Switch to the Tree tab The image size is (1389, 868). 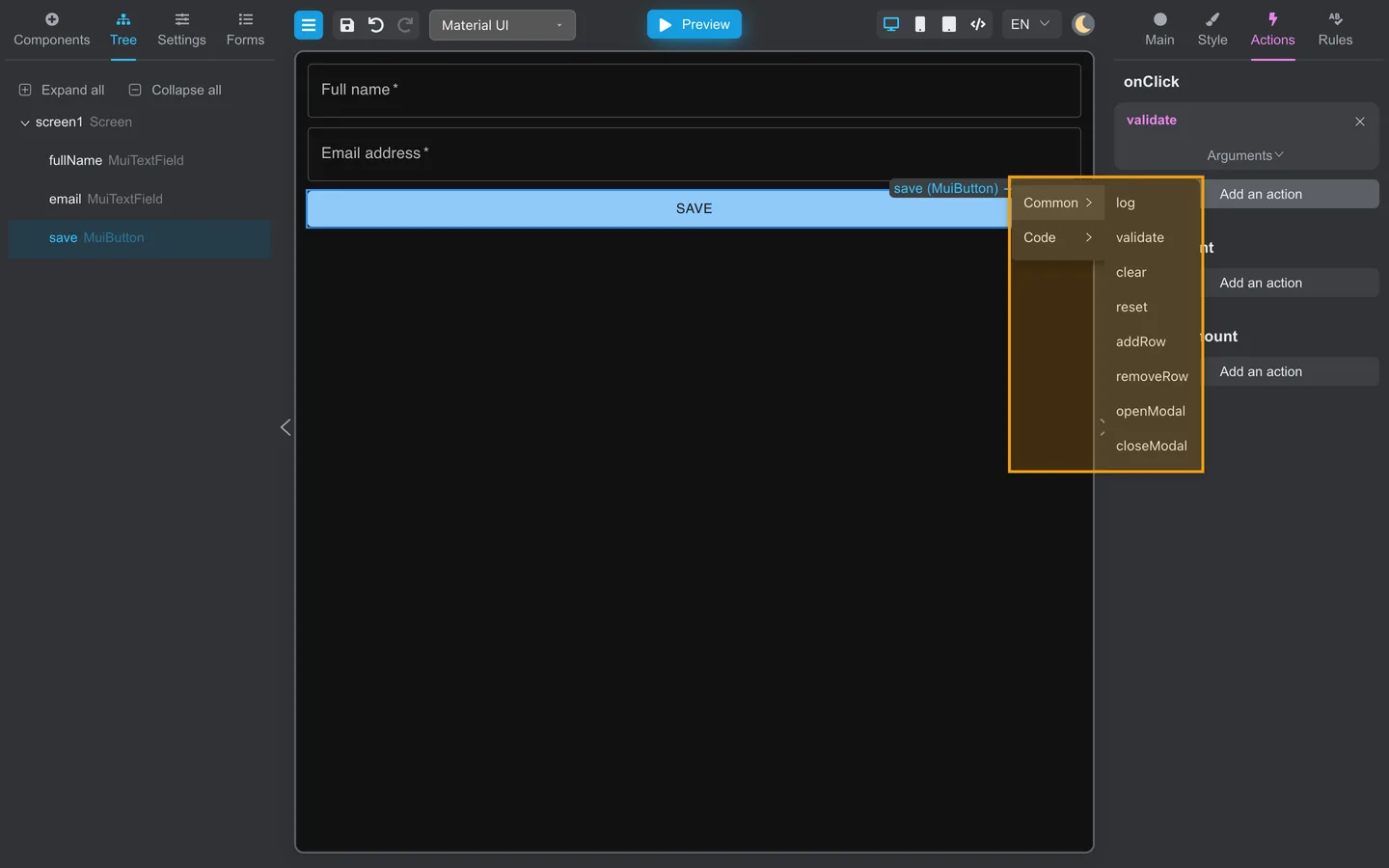pyautogui.click(x=123, y=30)
